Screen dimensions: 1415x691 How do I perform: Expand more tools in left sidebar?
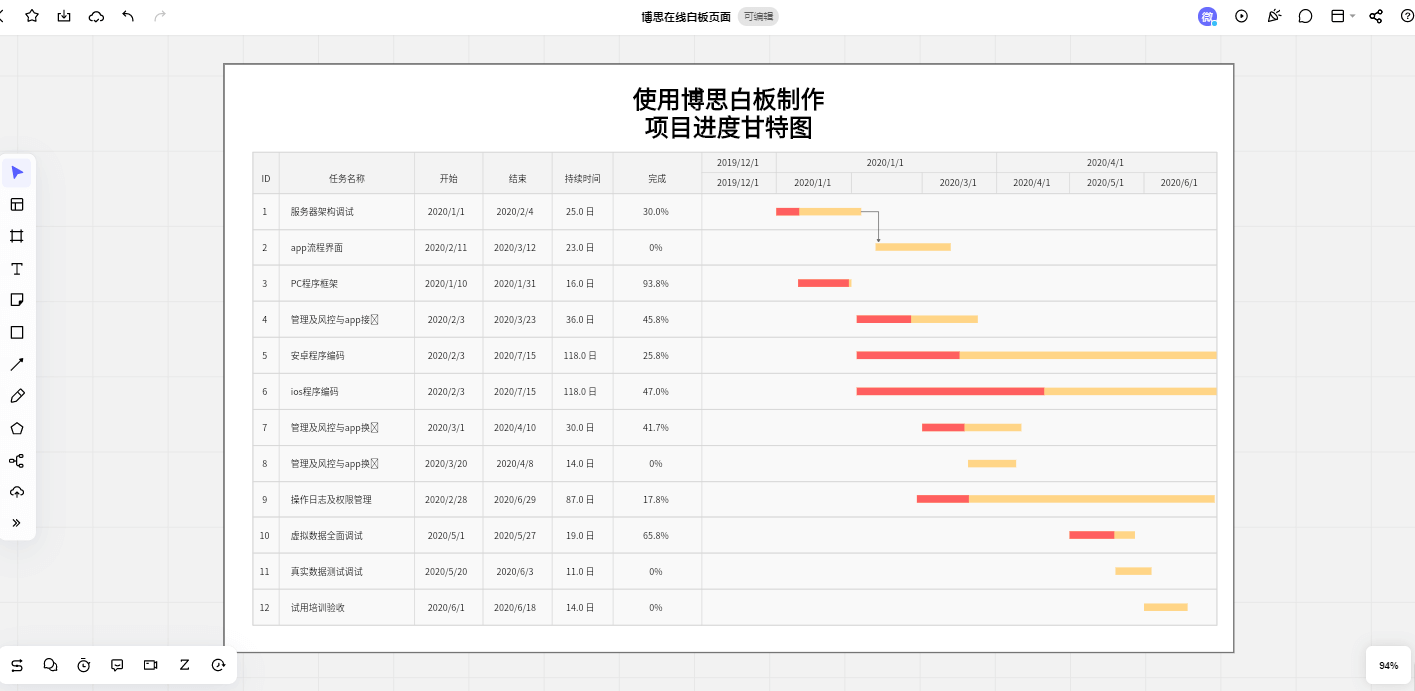[17, 523]
